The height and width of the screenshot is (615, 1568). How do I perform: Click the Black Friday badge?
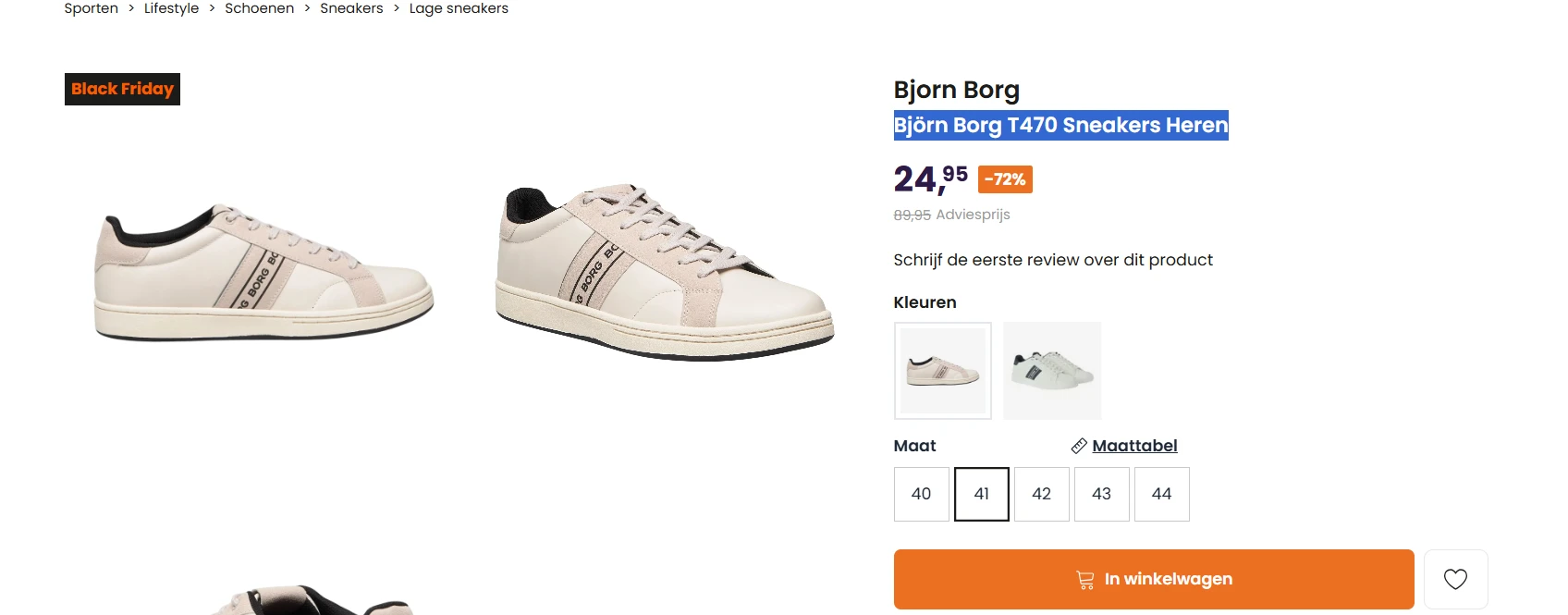point(122,89)
